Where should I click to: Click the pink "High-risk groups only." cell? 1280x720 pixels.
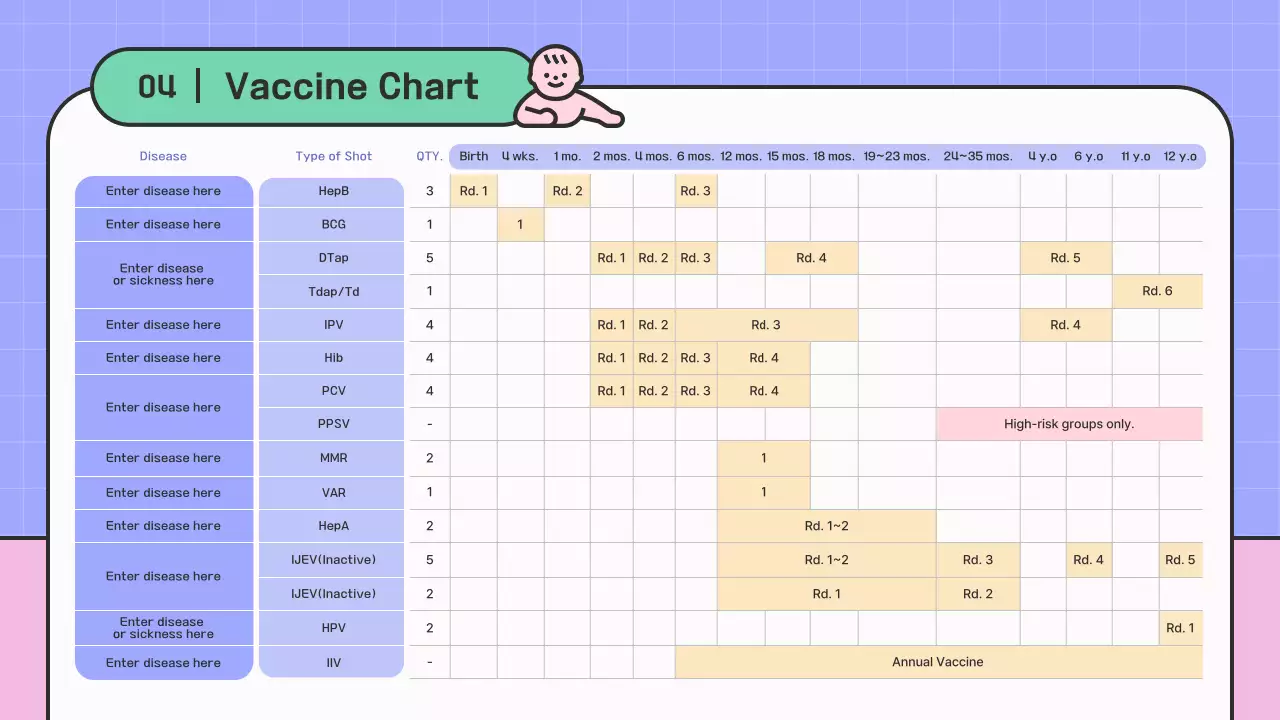[x=1069, y=424]
